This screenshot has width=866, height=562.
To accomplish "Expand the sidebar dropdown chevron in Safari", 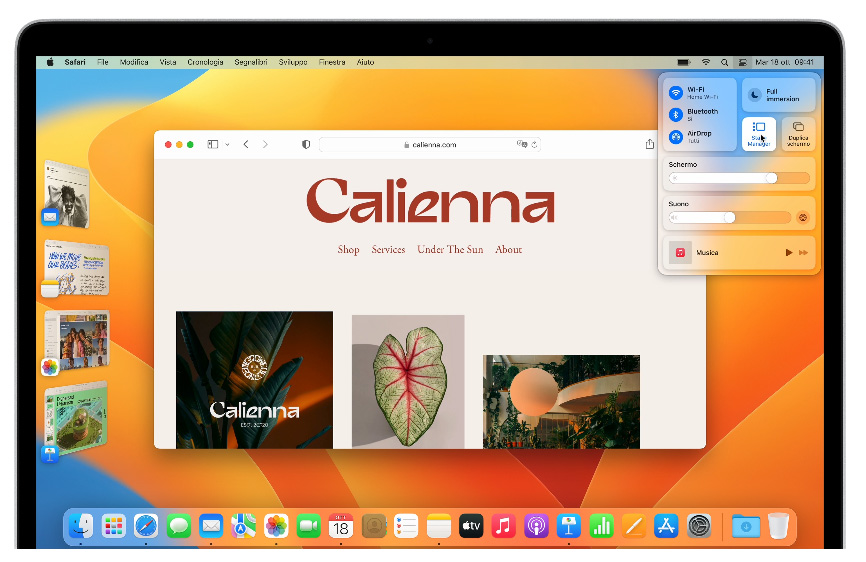I will click(x=227, y=145).
